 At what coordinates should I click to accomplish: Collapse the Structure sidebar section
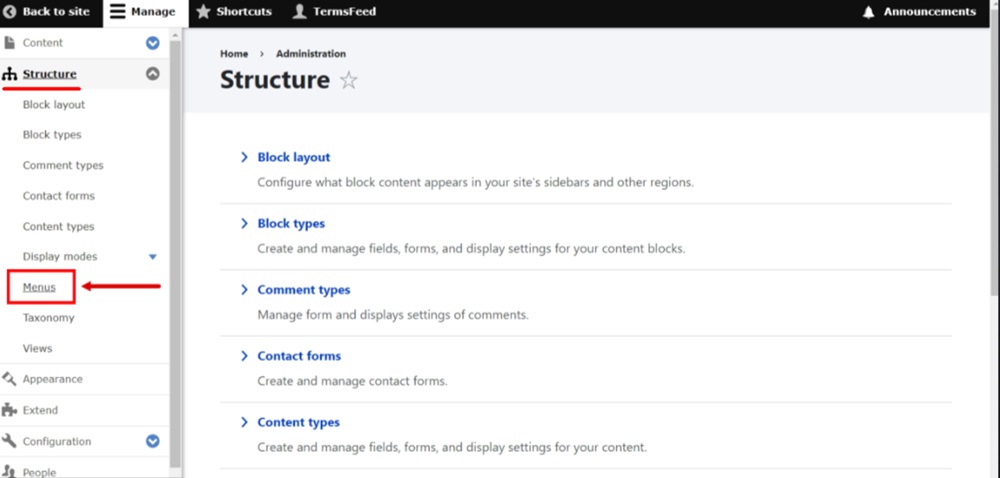click(x=152, y=74)
